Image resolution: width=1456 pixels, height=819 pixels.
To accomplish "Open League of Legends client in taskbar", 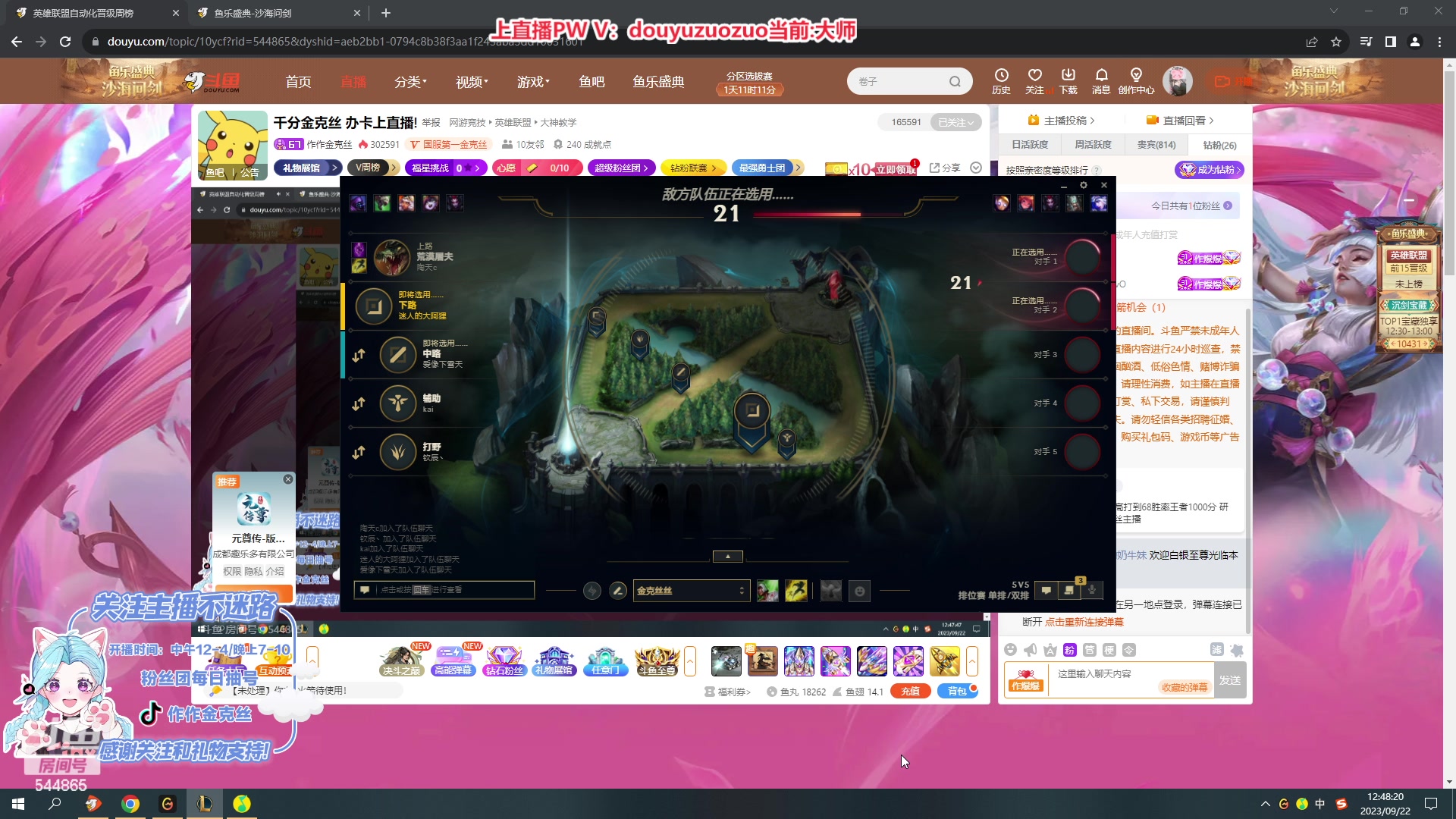I will (x=205, y=804).
